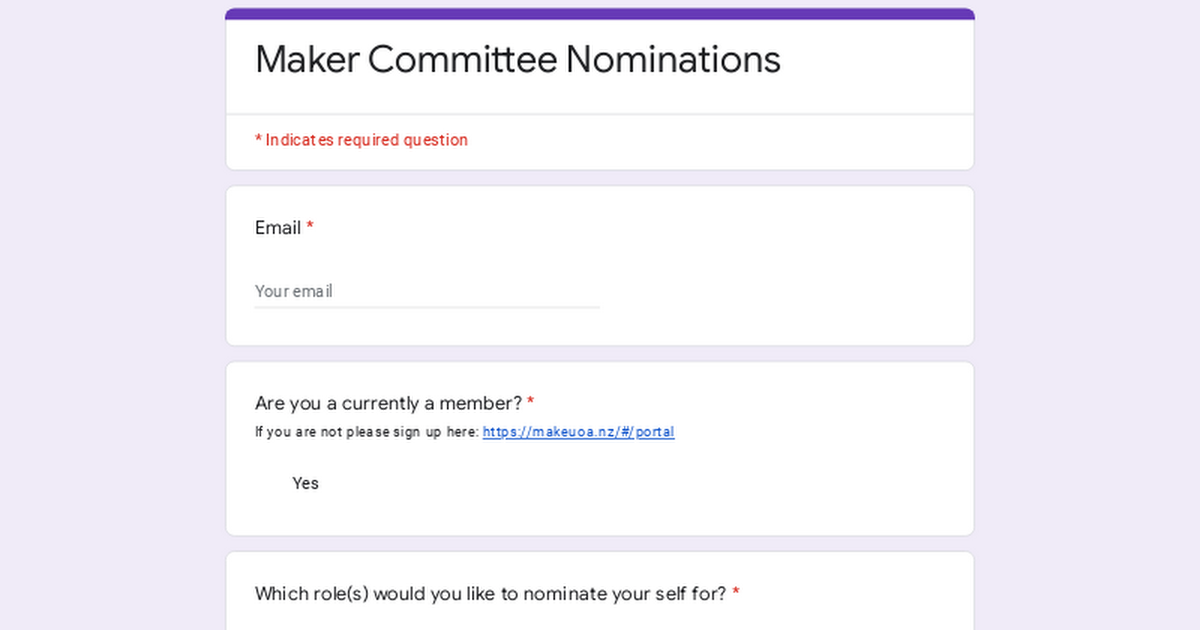The width and height of the screenshot is (1200, 630).
Task: Click the purple bar atop the form header
Action: [600, 14]
